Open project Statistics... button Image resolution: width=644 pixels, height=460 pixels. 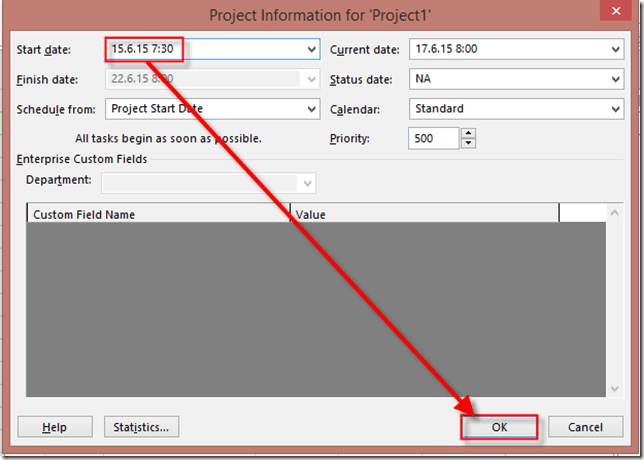point(141,427)
